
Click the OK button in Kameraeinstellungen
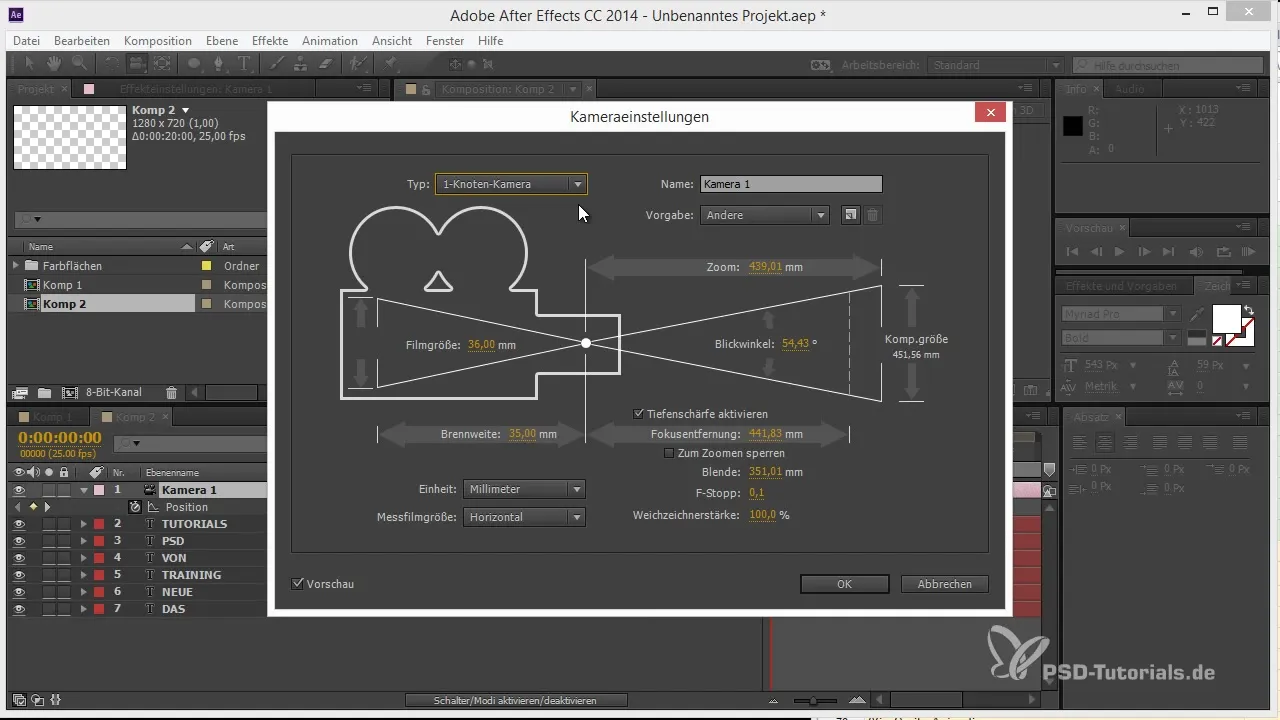pos(845,584)
